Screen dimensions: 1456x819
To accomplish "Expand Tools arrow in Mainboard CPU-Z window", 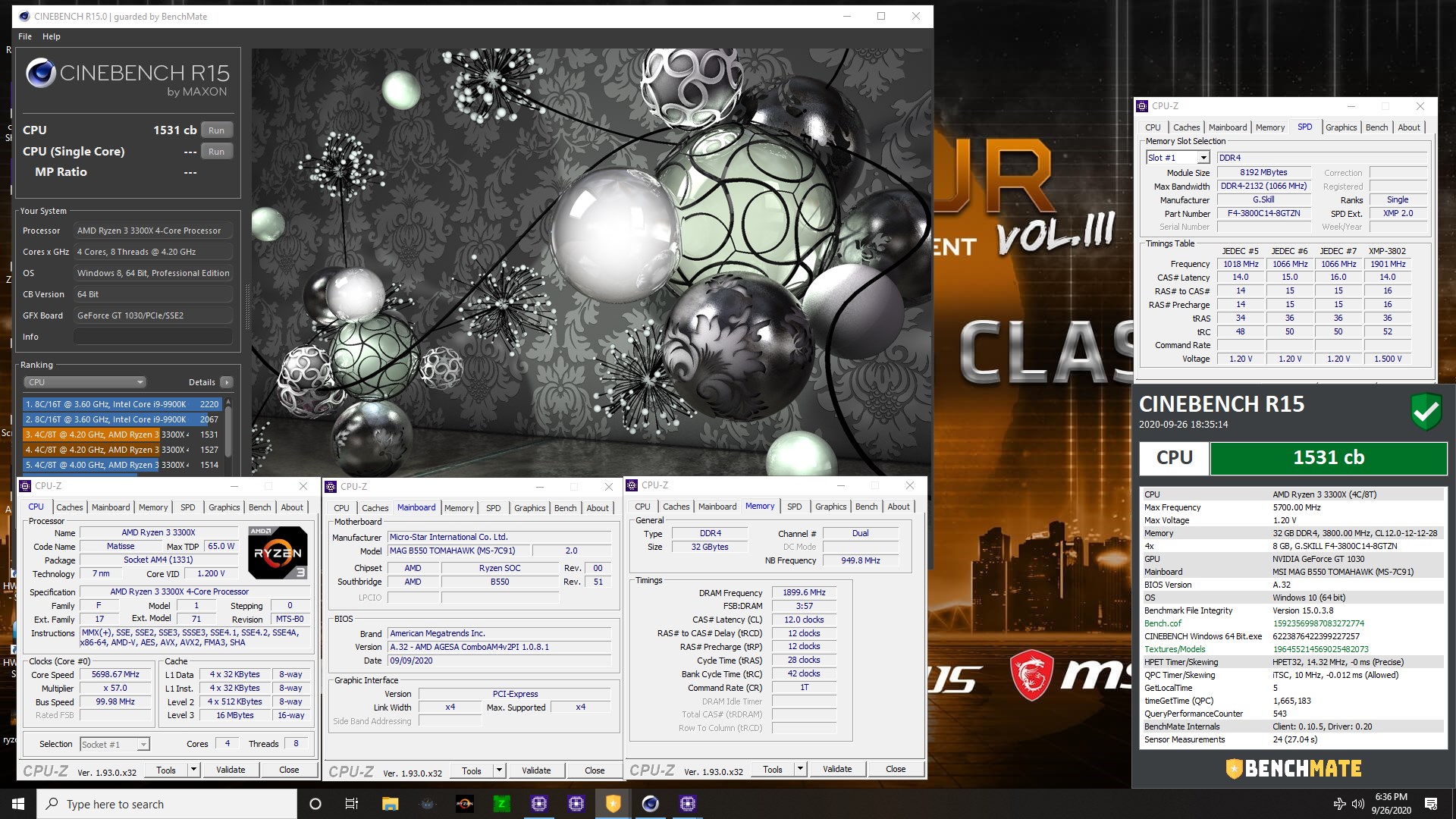I will (x=499, y=770).
